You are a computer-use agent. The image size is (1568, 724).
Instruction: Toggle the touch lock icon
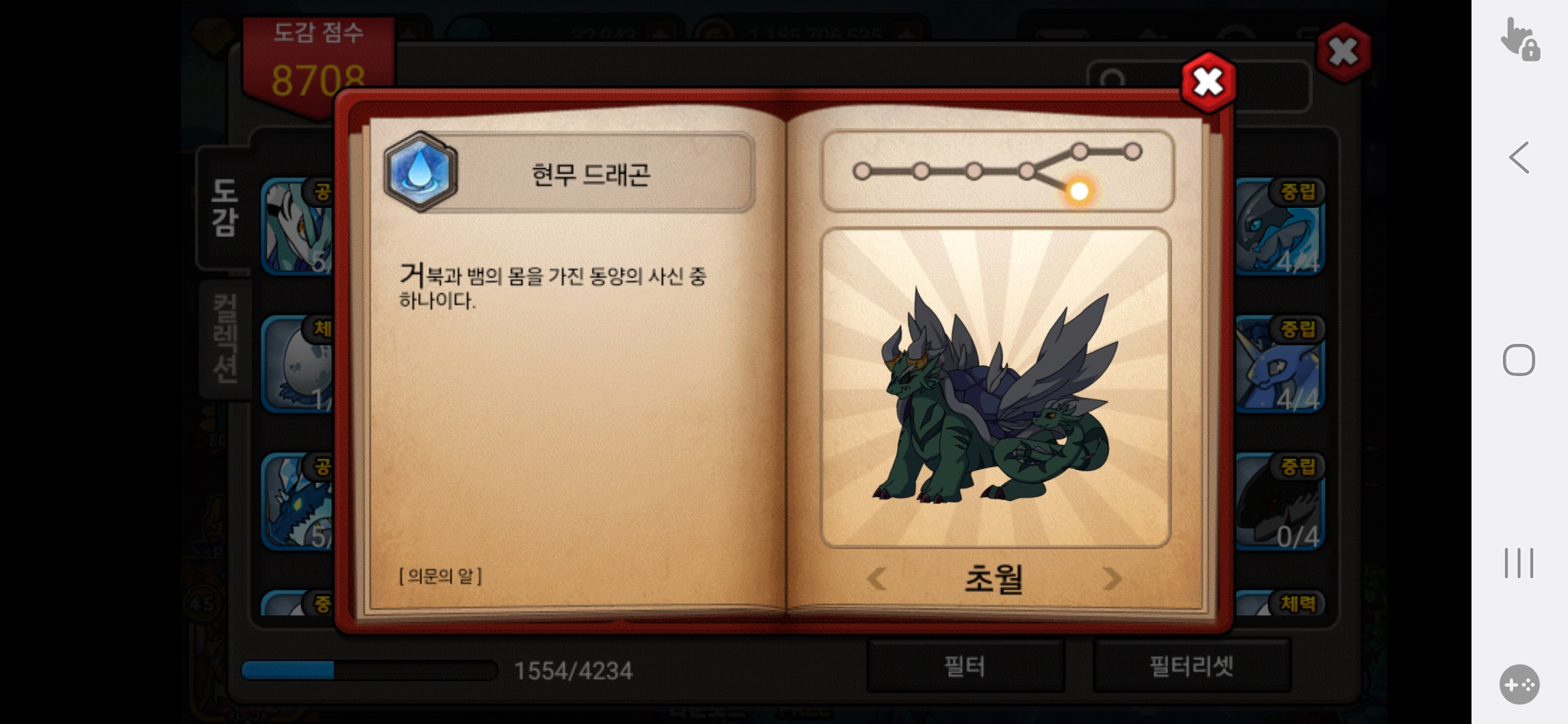[1520, 40]
